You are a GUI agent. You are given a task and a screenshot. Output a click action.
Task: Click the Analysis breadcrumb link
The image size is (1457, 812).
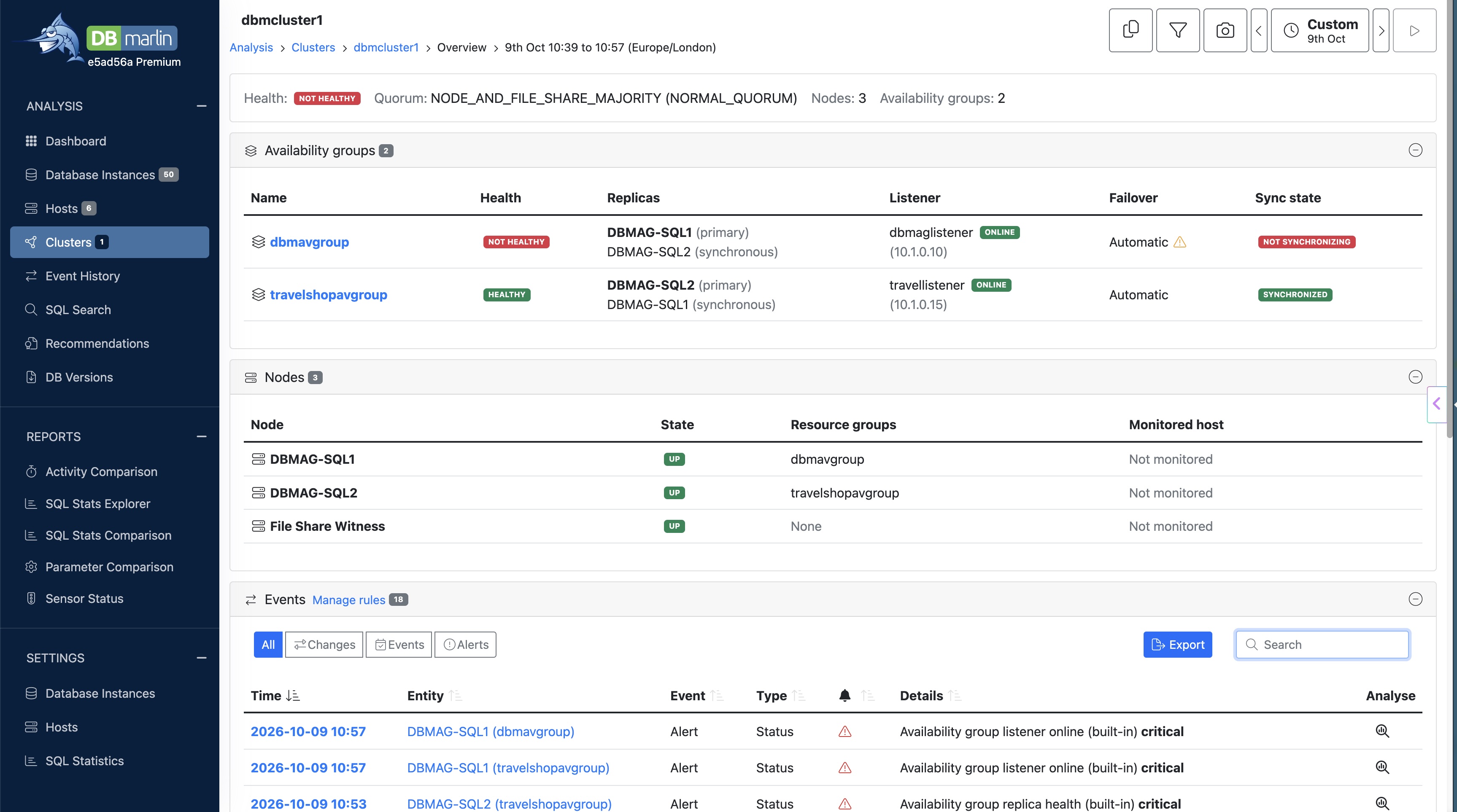point(251,48)
